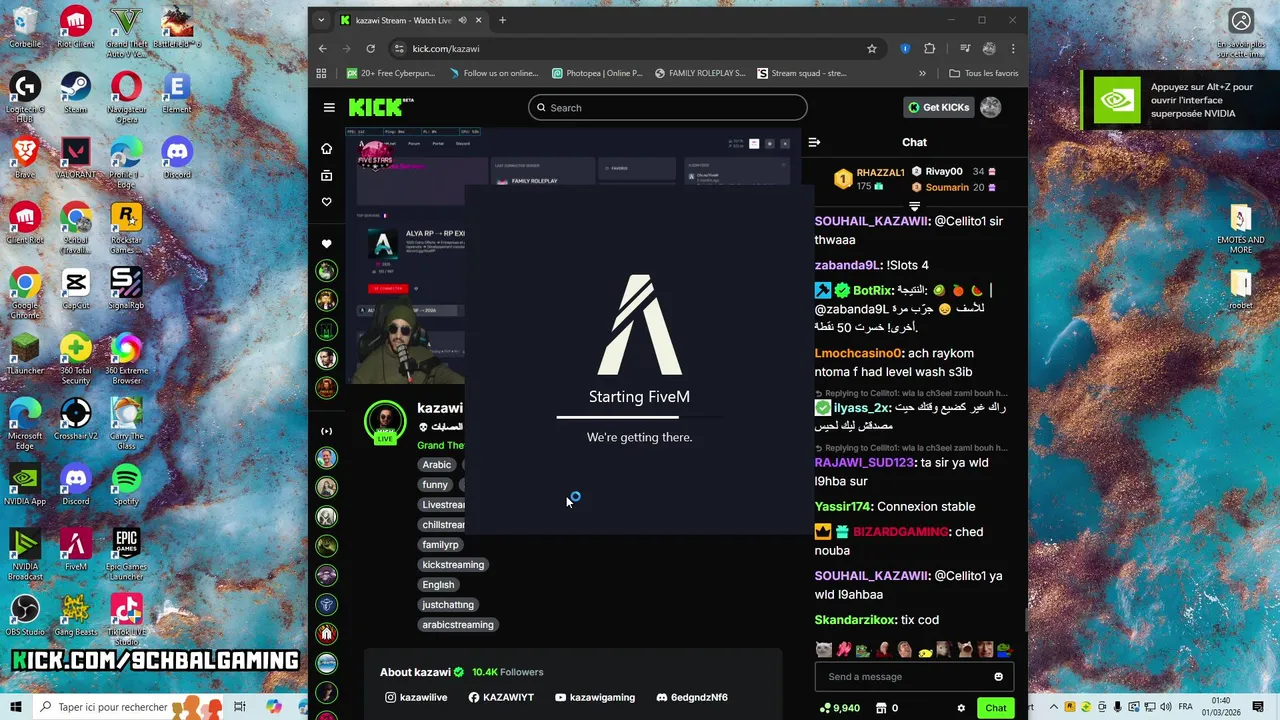The image size is (1280, 720).
Task: Select the Steam desktop icon
Action: (x=75, y=93)
